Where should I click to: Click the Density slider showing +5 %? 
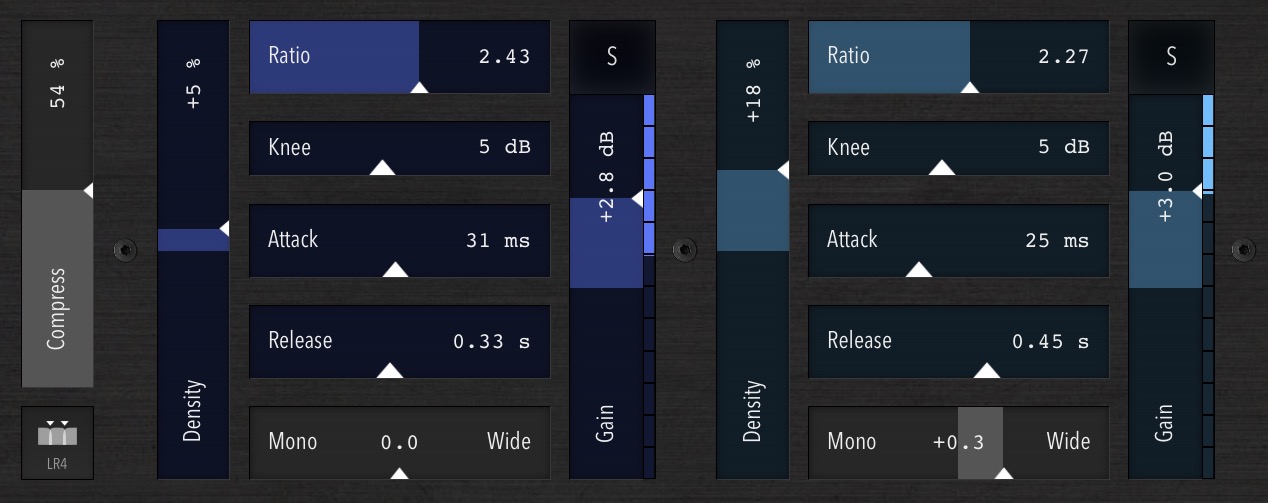coord(193,250)
